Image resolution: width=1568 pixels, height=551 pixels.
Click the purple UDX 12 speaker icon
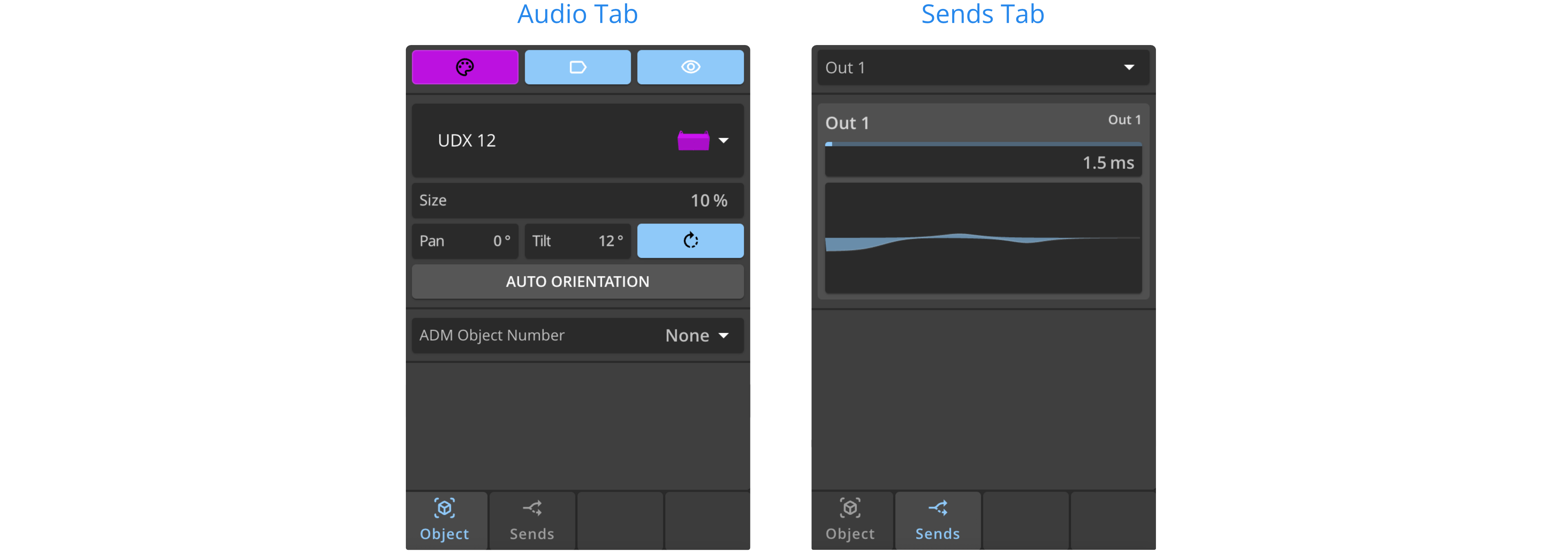point(693,141)
